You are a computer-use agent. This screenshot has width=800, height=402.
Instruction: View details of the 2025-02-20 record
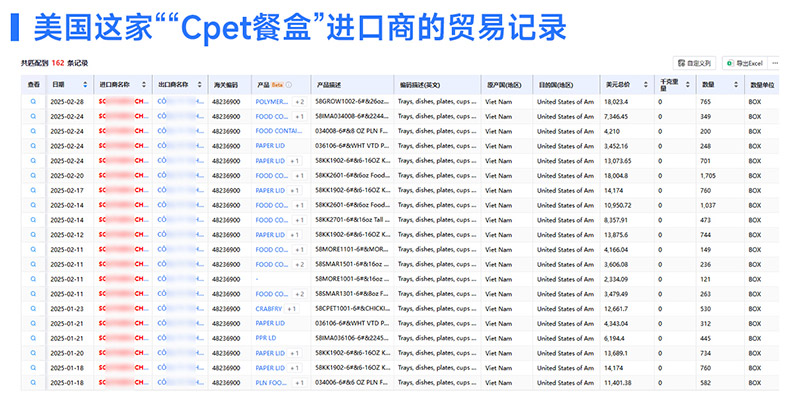[x=34, y=175]
